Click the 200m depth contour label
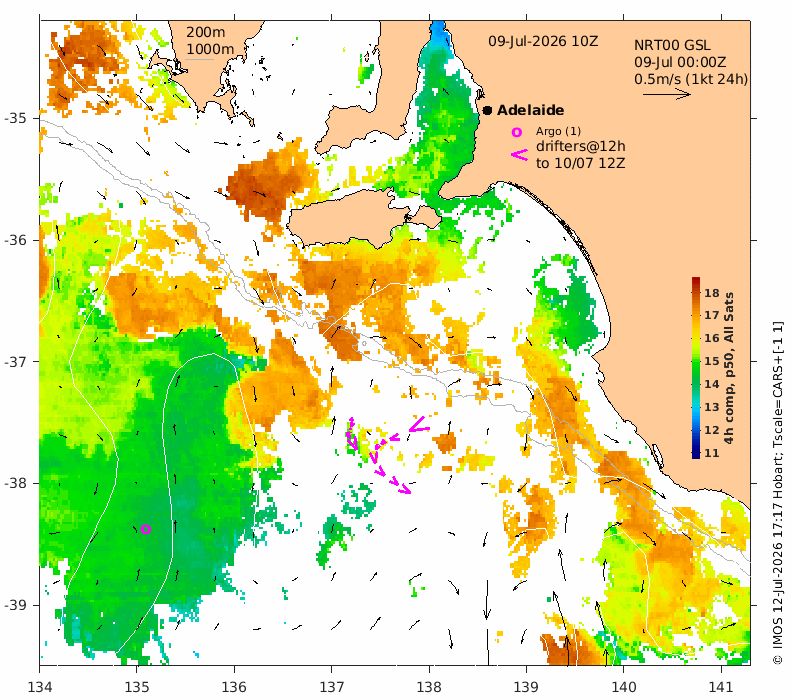 (206, 32)
